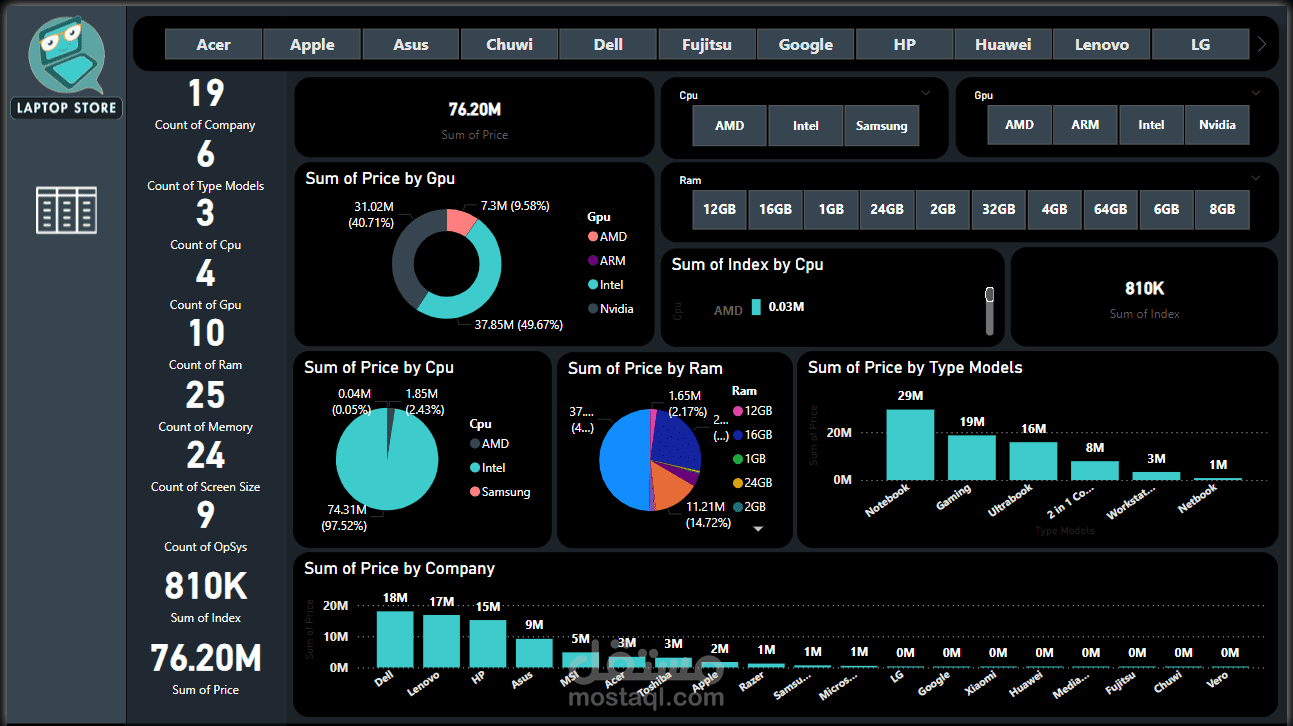Select 16GB in the Ram slicer
Screen dimensions: 1293x726
click(775, 210)
